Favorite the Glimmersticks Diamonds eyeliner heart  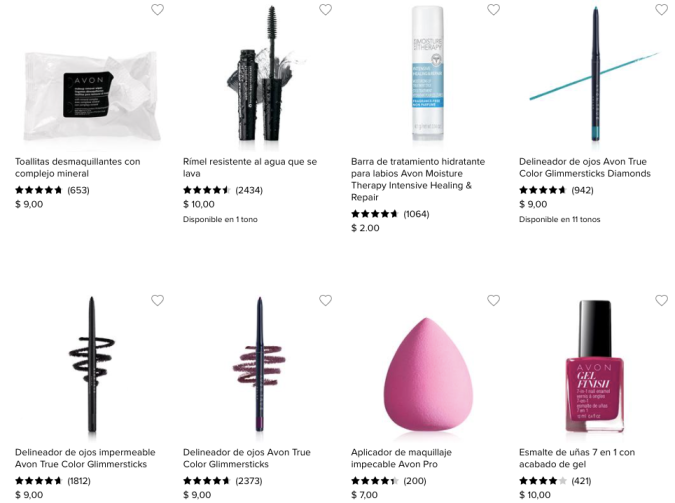[661, 9]
